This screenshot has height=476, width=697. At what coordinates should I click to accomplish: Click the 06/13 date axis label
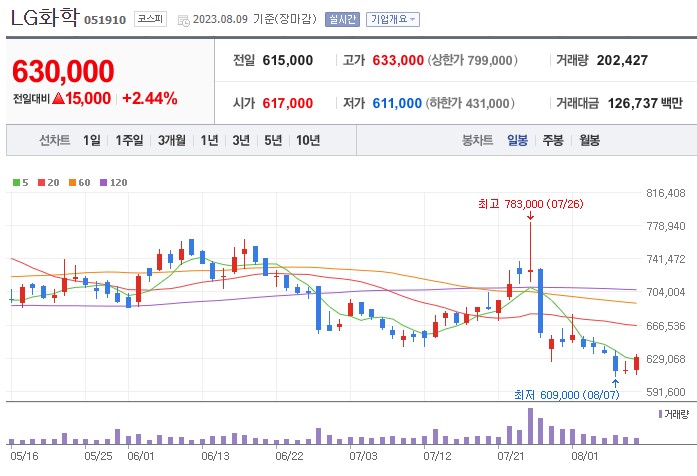pos(215,456)
